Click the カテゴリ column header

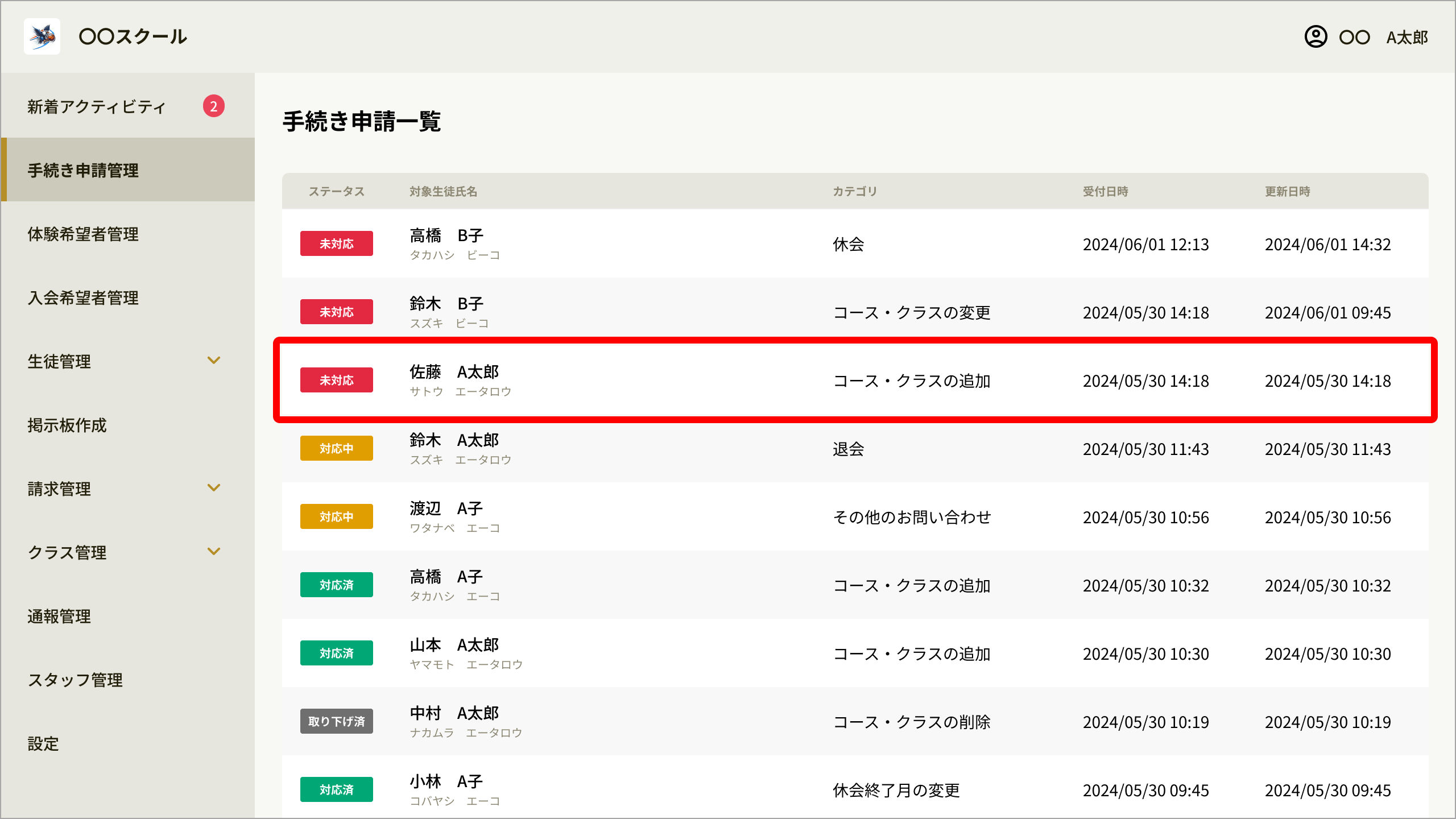[855, 192]
